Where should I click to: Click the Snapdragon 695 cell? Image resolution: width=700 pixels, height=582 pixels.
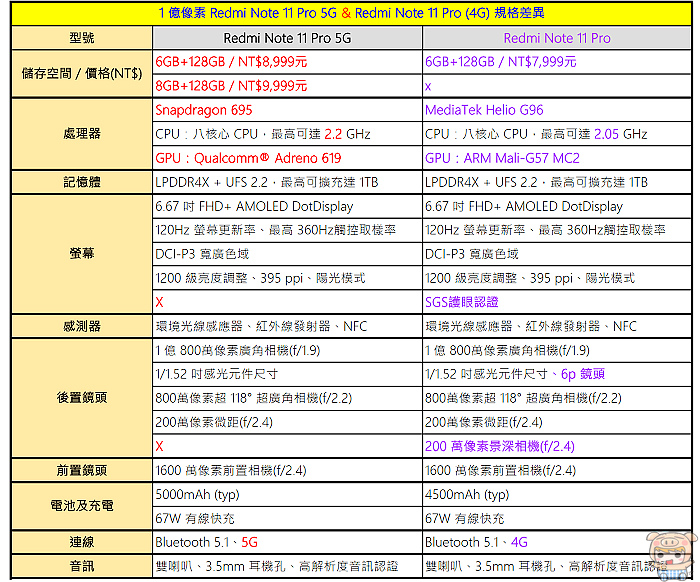(287, 110)
